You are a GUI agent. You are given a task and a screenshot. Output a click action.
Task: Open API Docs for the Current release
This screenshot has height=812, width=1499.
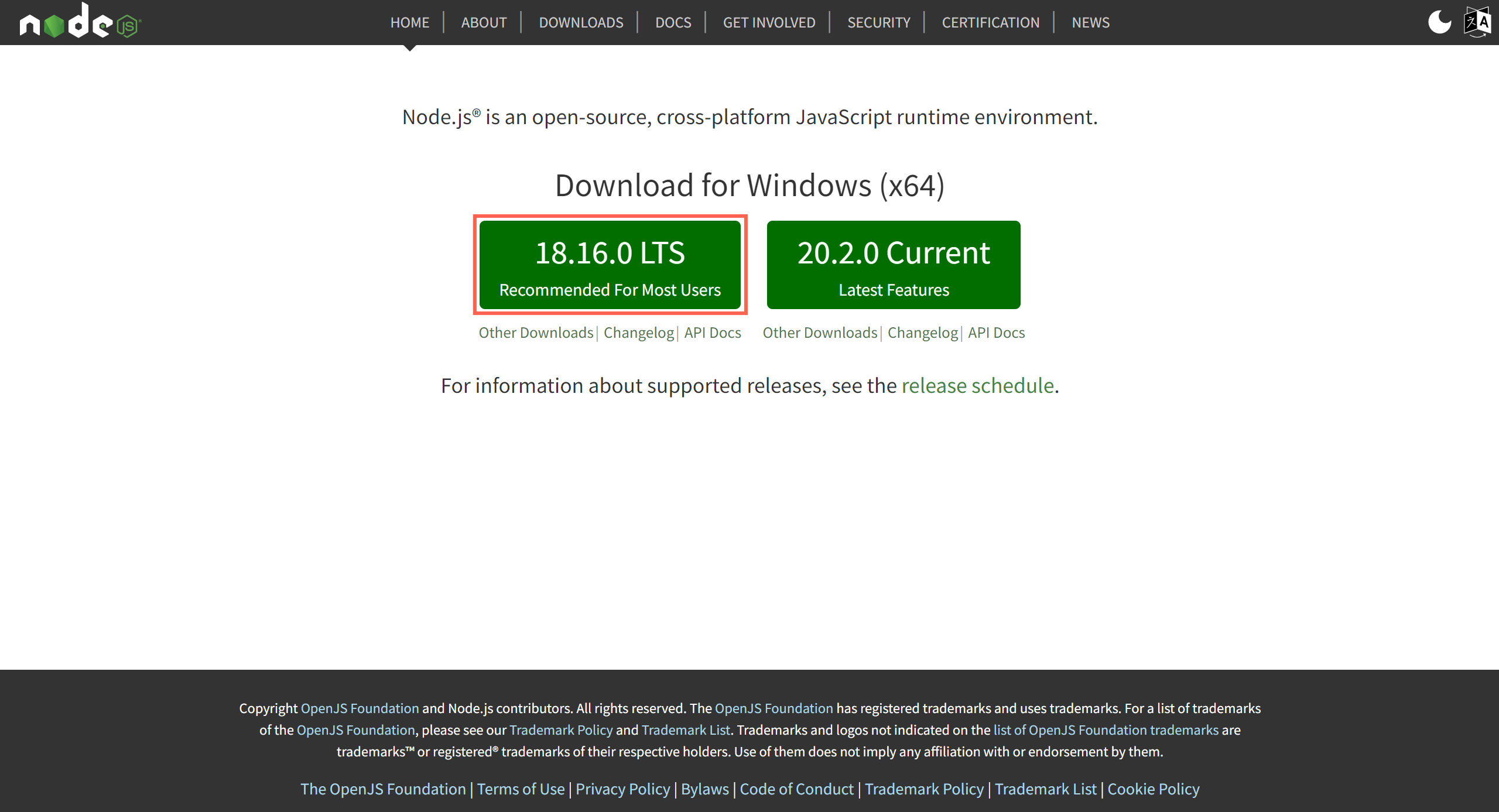pos(996,332)
